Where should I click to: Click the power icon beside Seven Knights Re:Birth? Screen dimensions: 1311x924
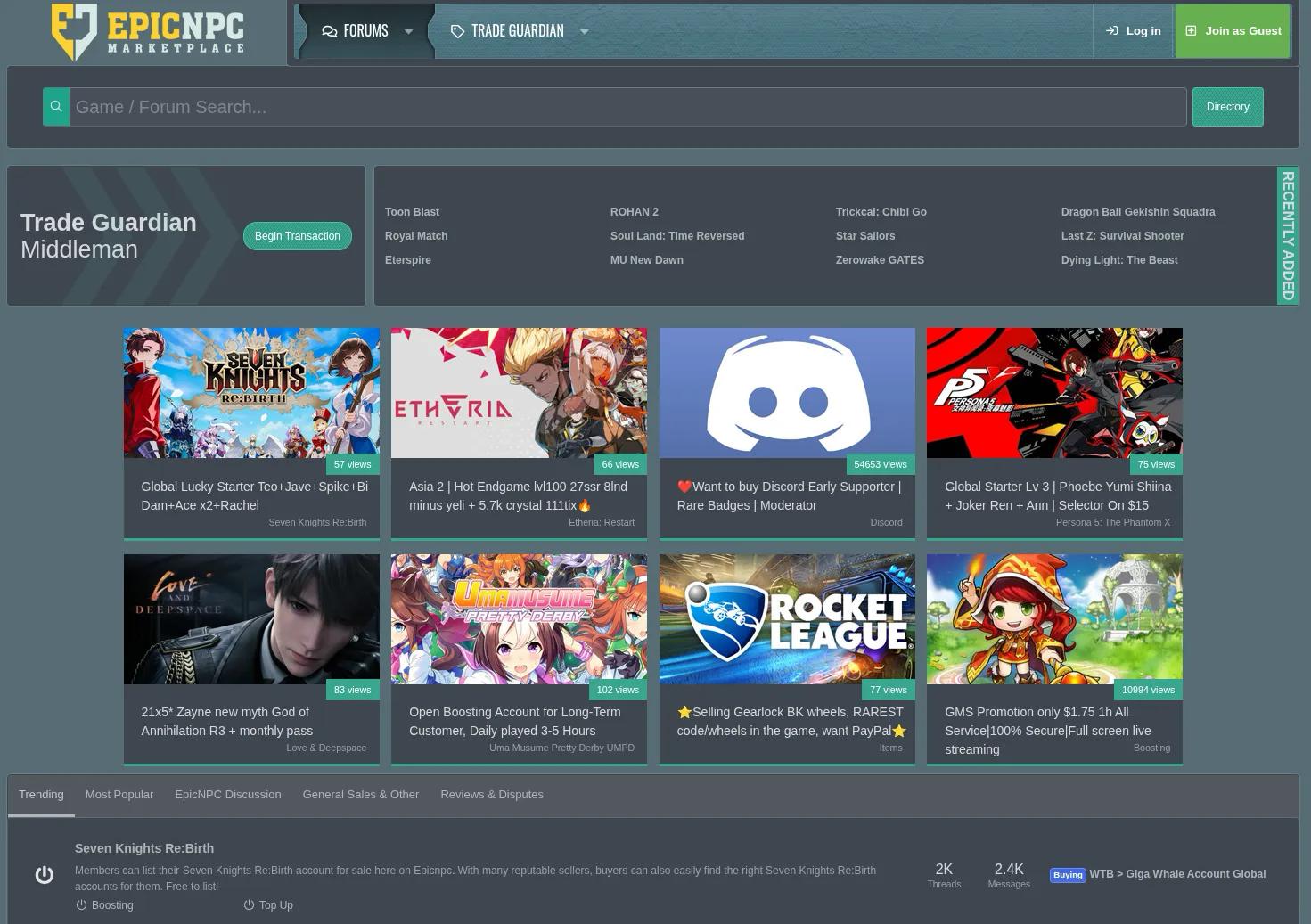(x=44, y=875)
